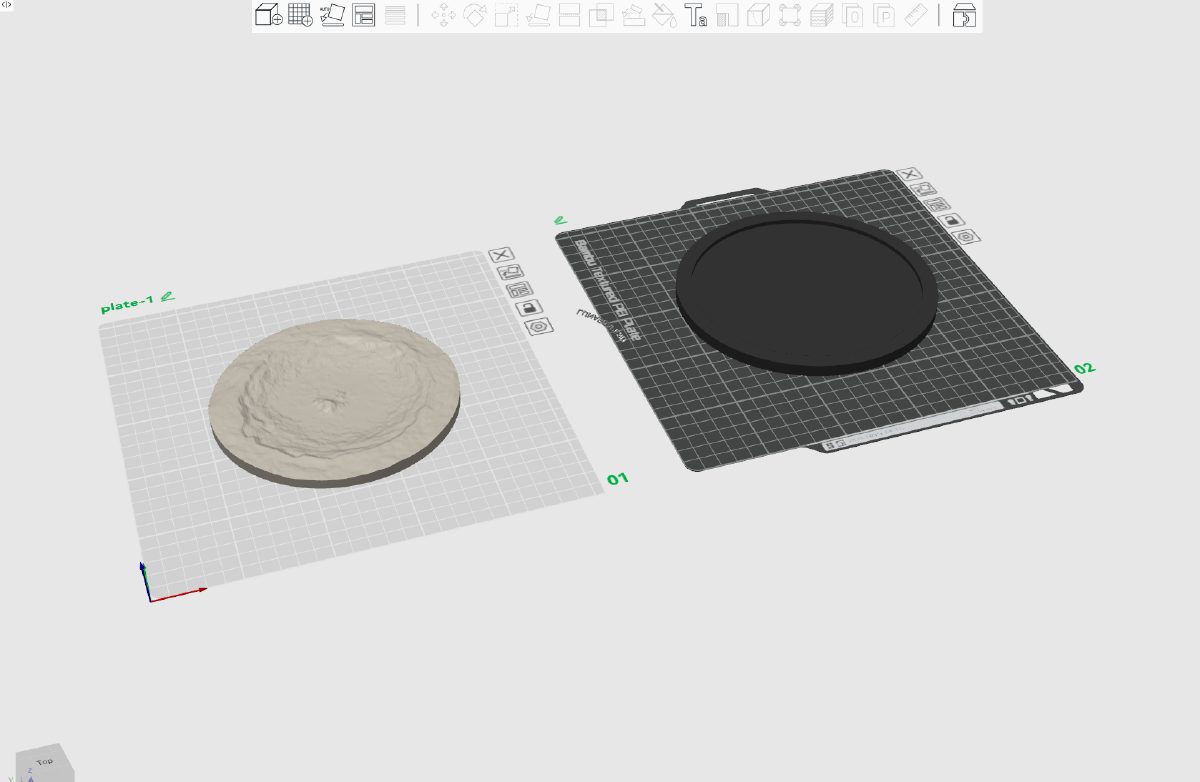The image size is (1200, 782).
Task: Auto orient objects on plate 02
Action: pos(924,189)
